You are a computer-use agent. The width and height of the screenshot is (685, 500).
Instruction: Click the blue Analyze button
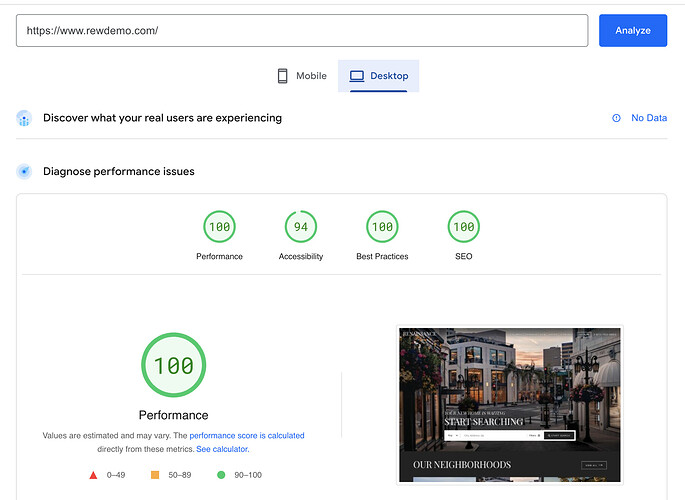coord(633,31)
